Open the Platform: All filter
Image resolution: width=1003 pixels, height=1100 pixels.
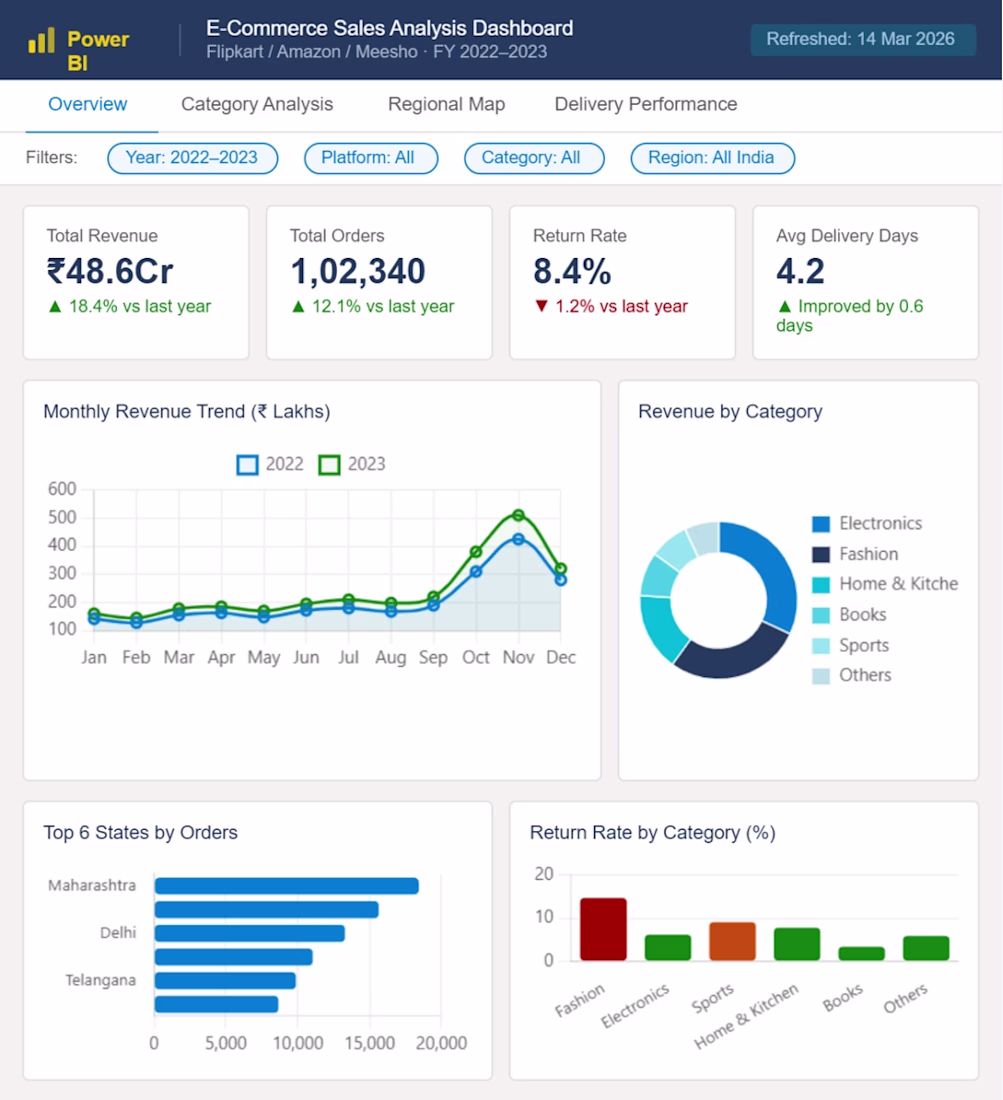pyautogui.click(x=371, y=158)
